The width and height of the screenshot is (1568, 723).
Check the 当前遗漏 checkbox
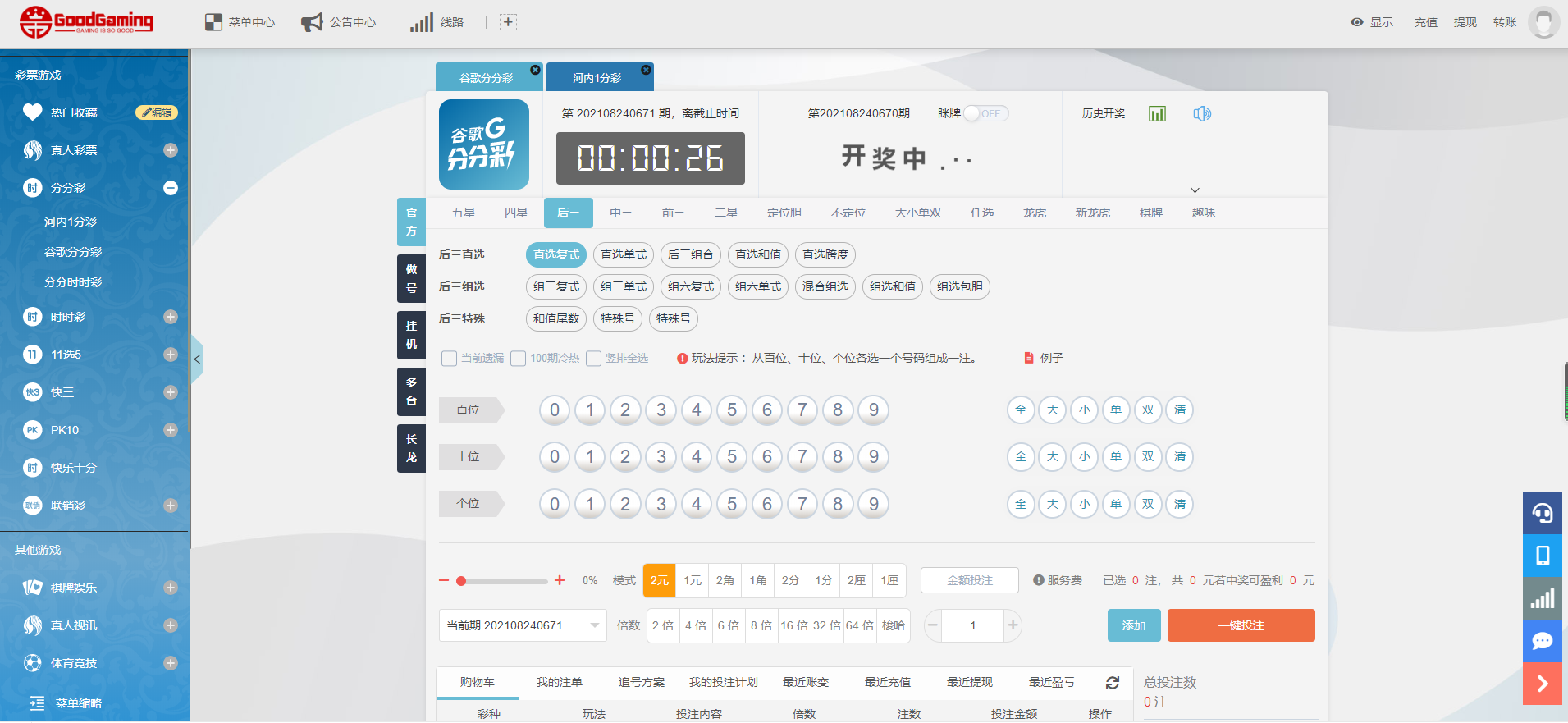[450, 359]
